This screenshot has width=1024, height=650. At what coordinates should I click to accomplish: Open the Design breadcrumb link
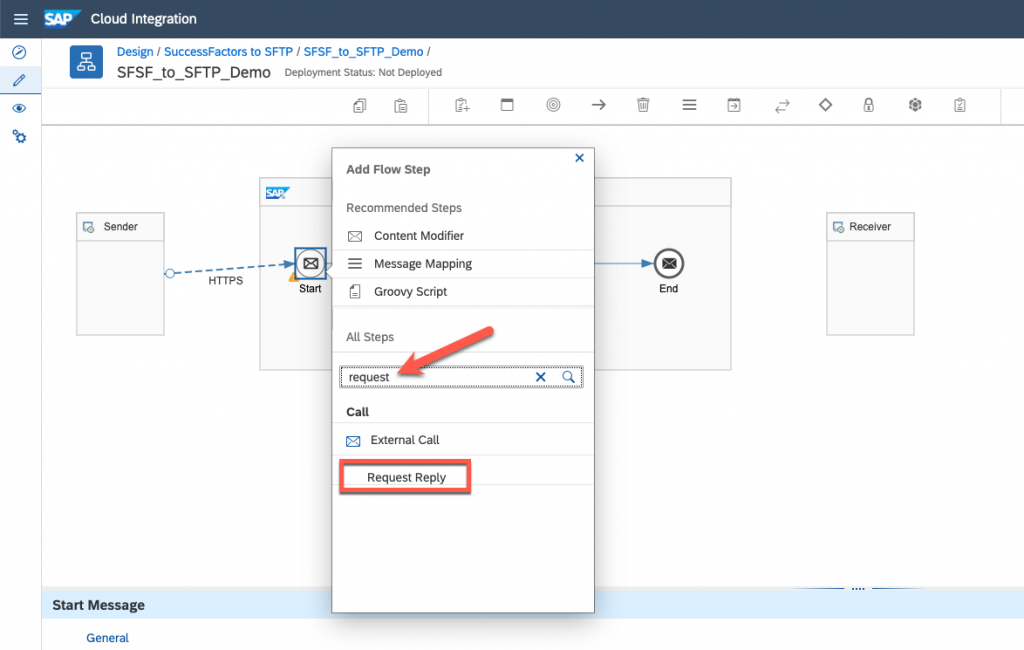[135, 52]
